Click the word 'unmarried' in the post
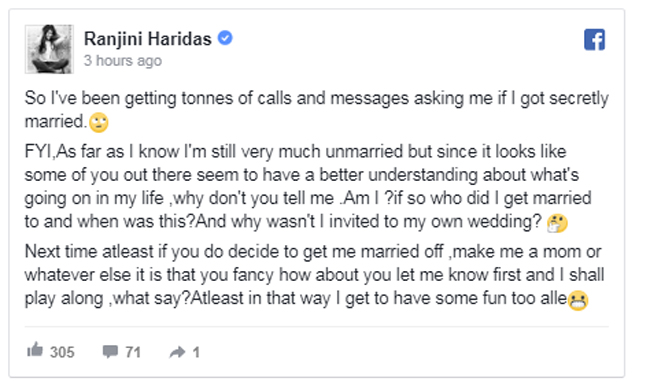The height and width of the screenshot is (389, 650). (364, 152)
